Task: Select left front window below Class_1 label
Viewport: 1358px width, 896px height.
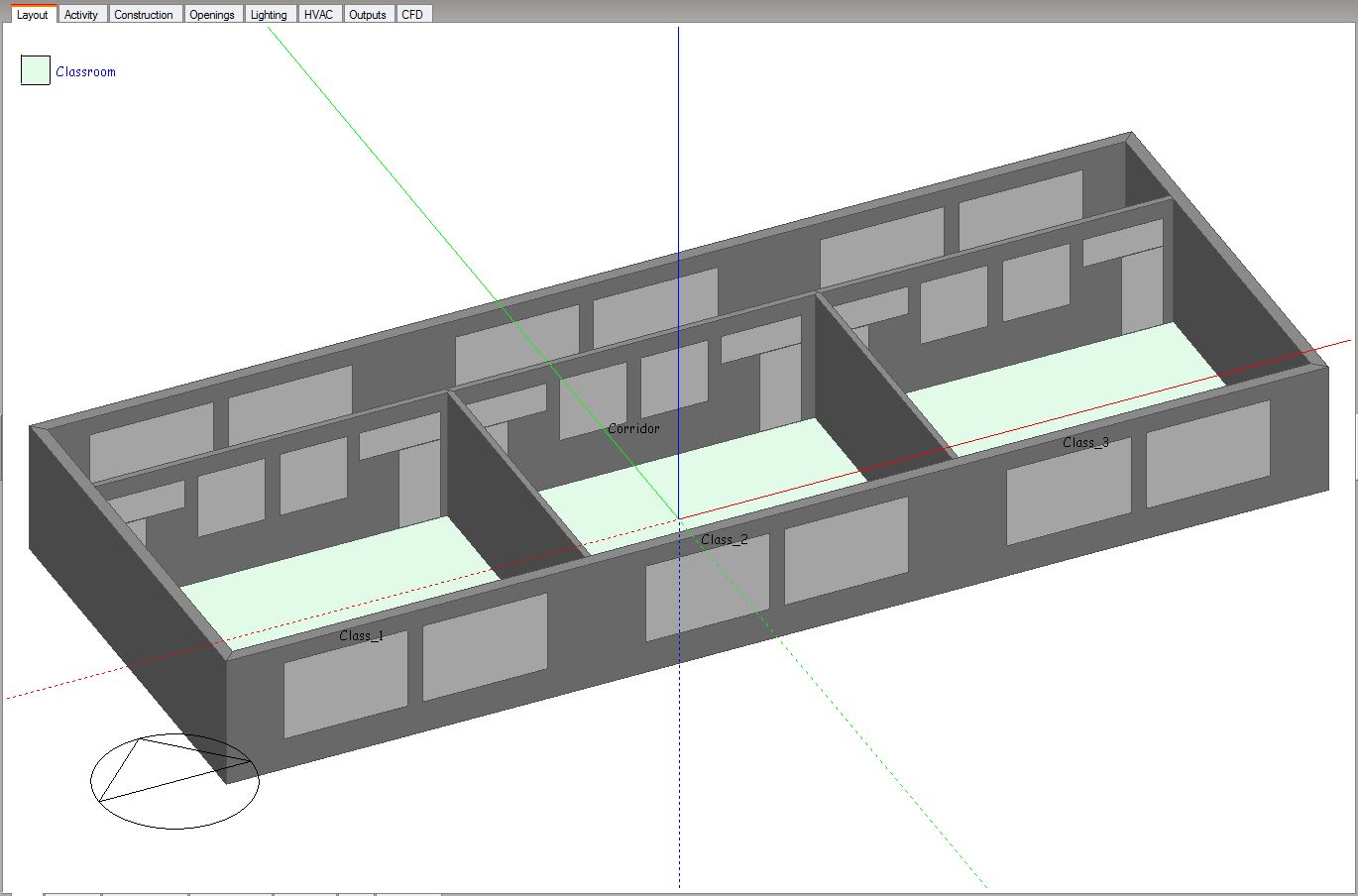Action: point(345,685)
